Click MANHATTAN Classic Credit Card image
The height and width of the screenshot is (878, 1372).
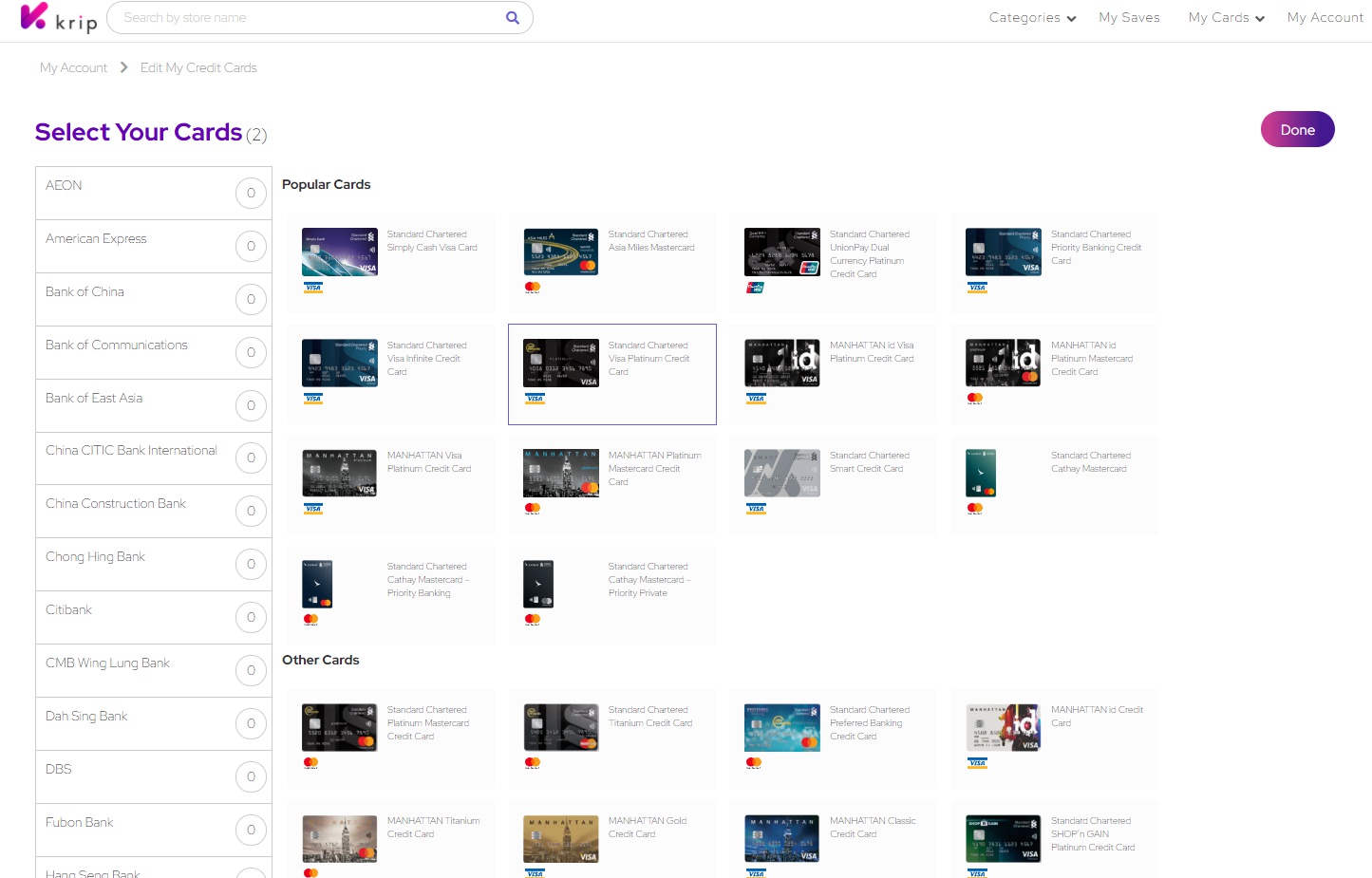782,838
